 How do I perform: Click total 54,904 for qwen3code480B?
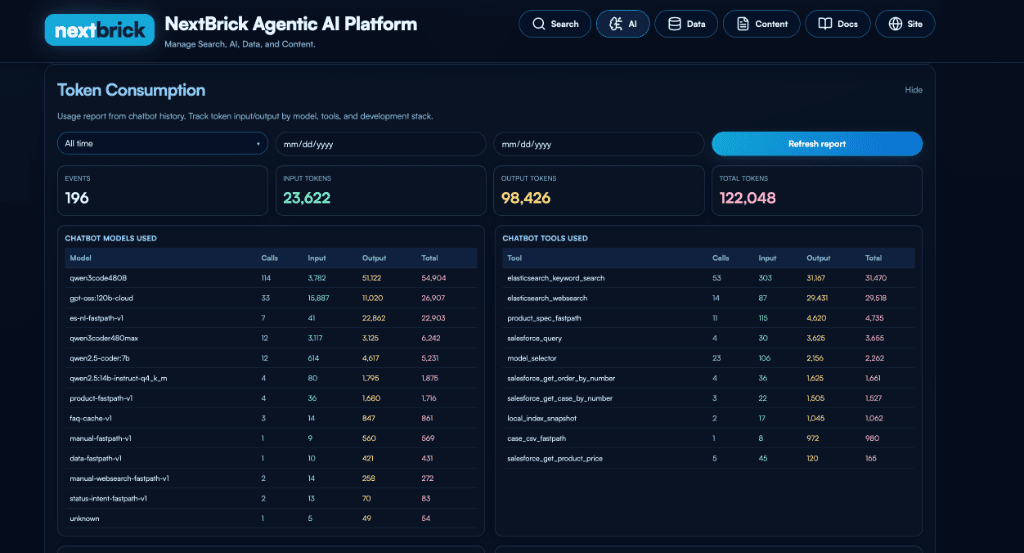click(434, 278)
